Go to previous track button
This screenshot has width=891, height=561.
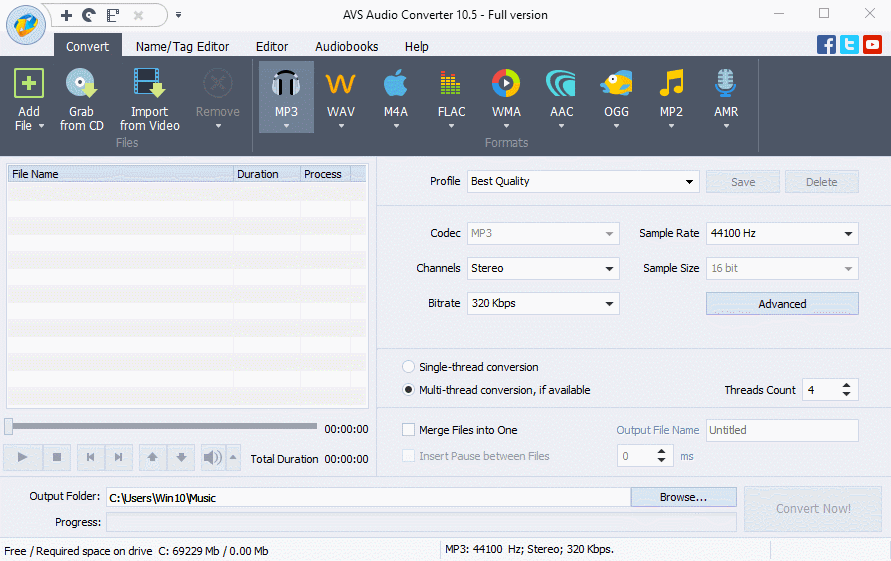coord(90,457)
